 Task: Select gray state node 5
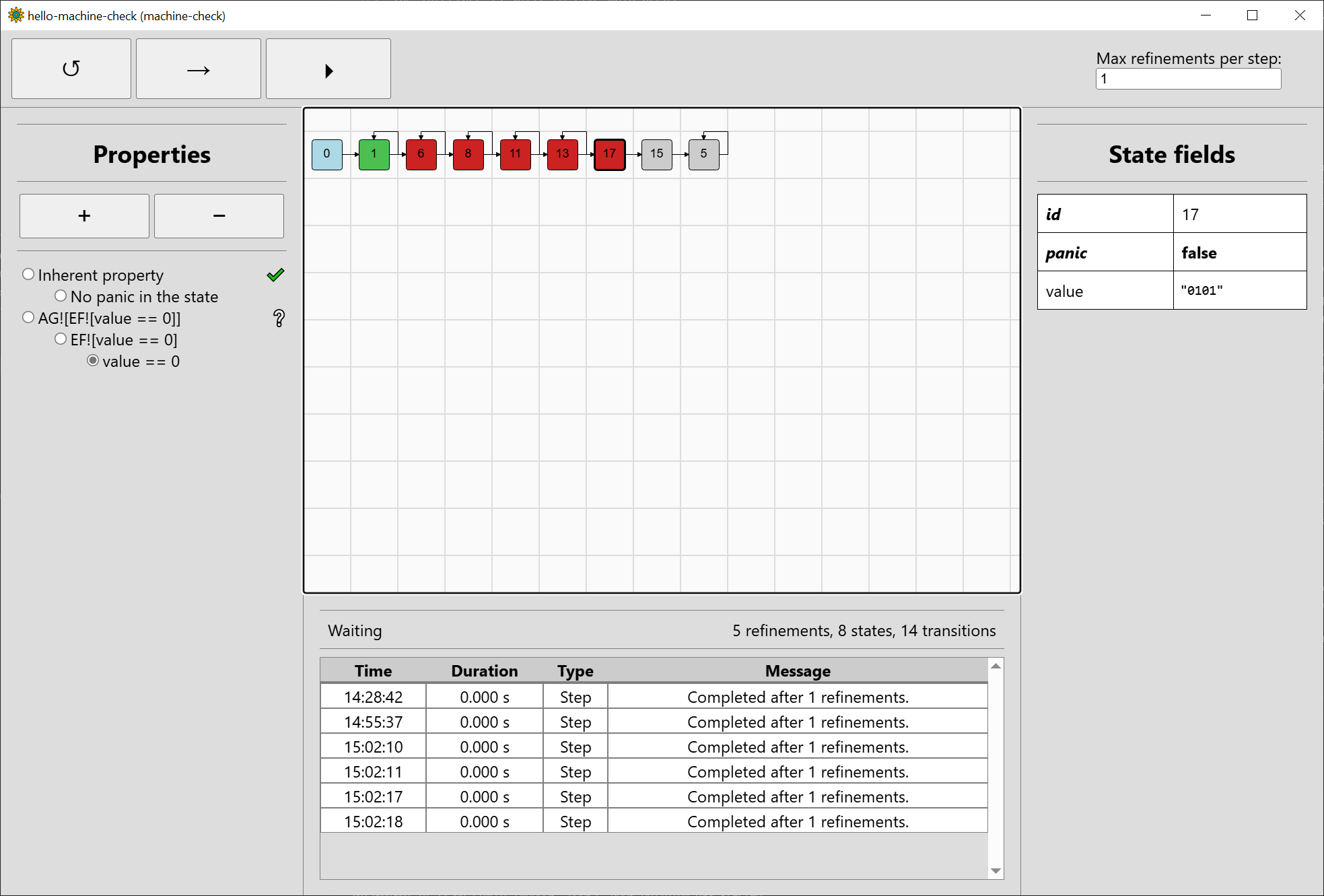[704, 154]
